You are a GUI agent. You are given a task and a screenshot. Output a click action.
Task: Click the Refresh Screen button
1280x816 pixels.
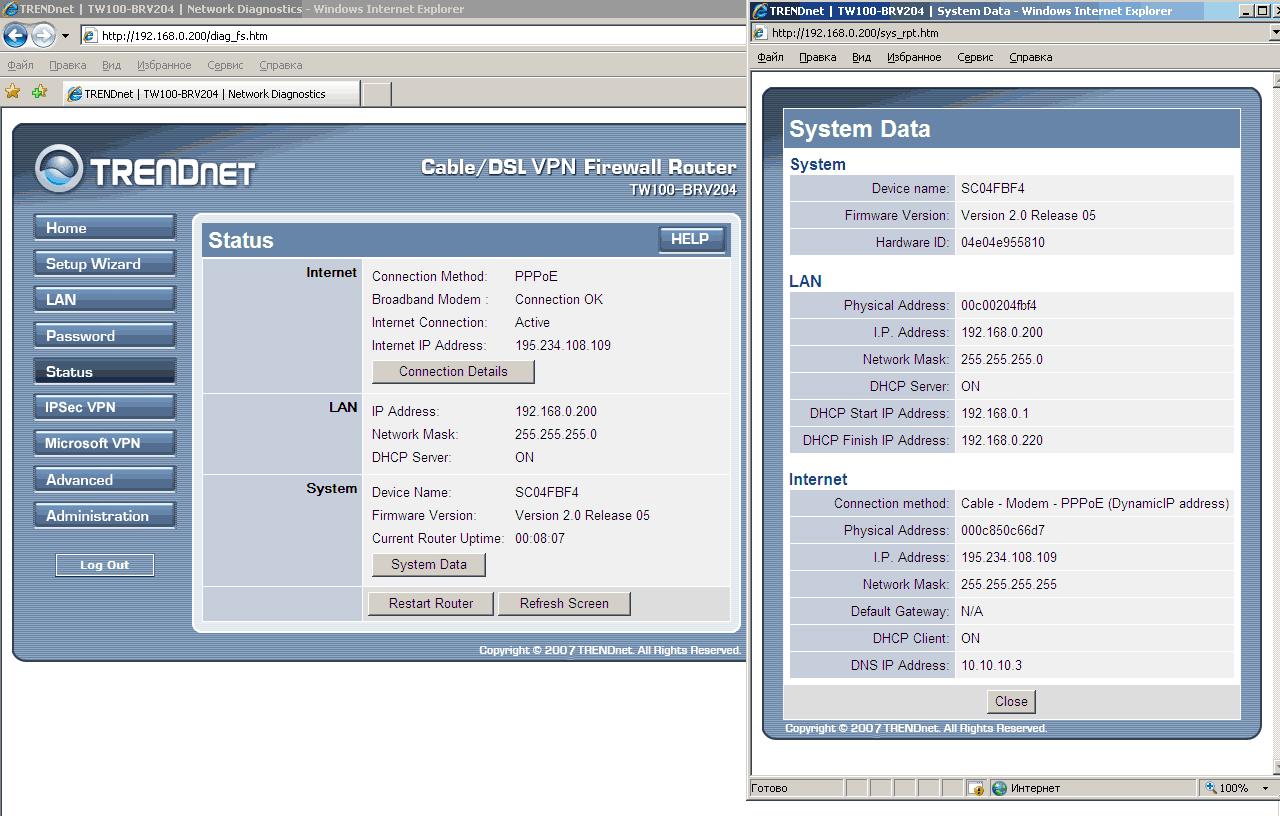coord(564,603)
